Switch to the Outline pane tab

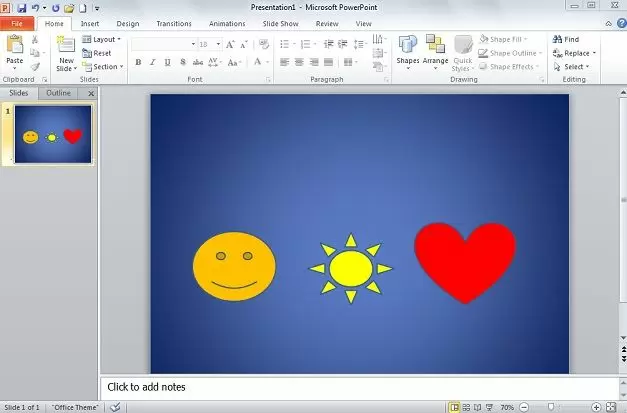59,93
